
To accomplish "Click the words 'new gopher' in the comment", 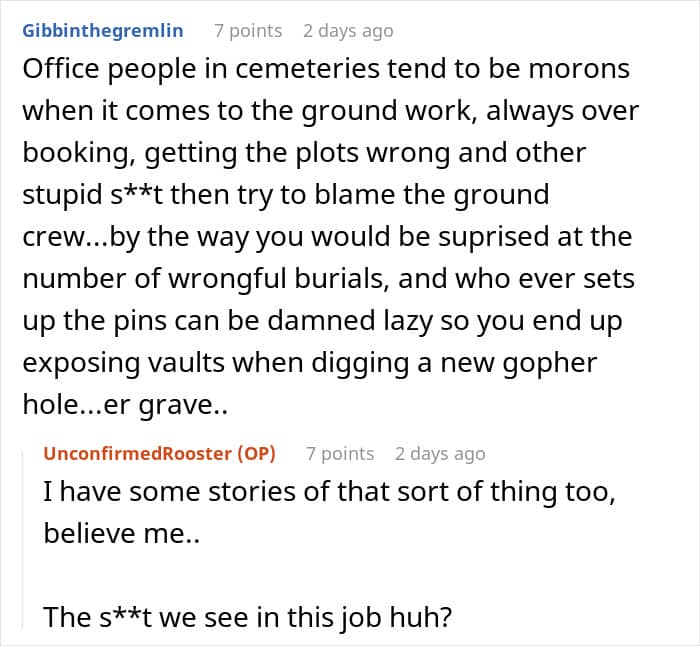I will tap(519, 363).
